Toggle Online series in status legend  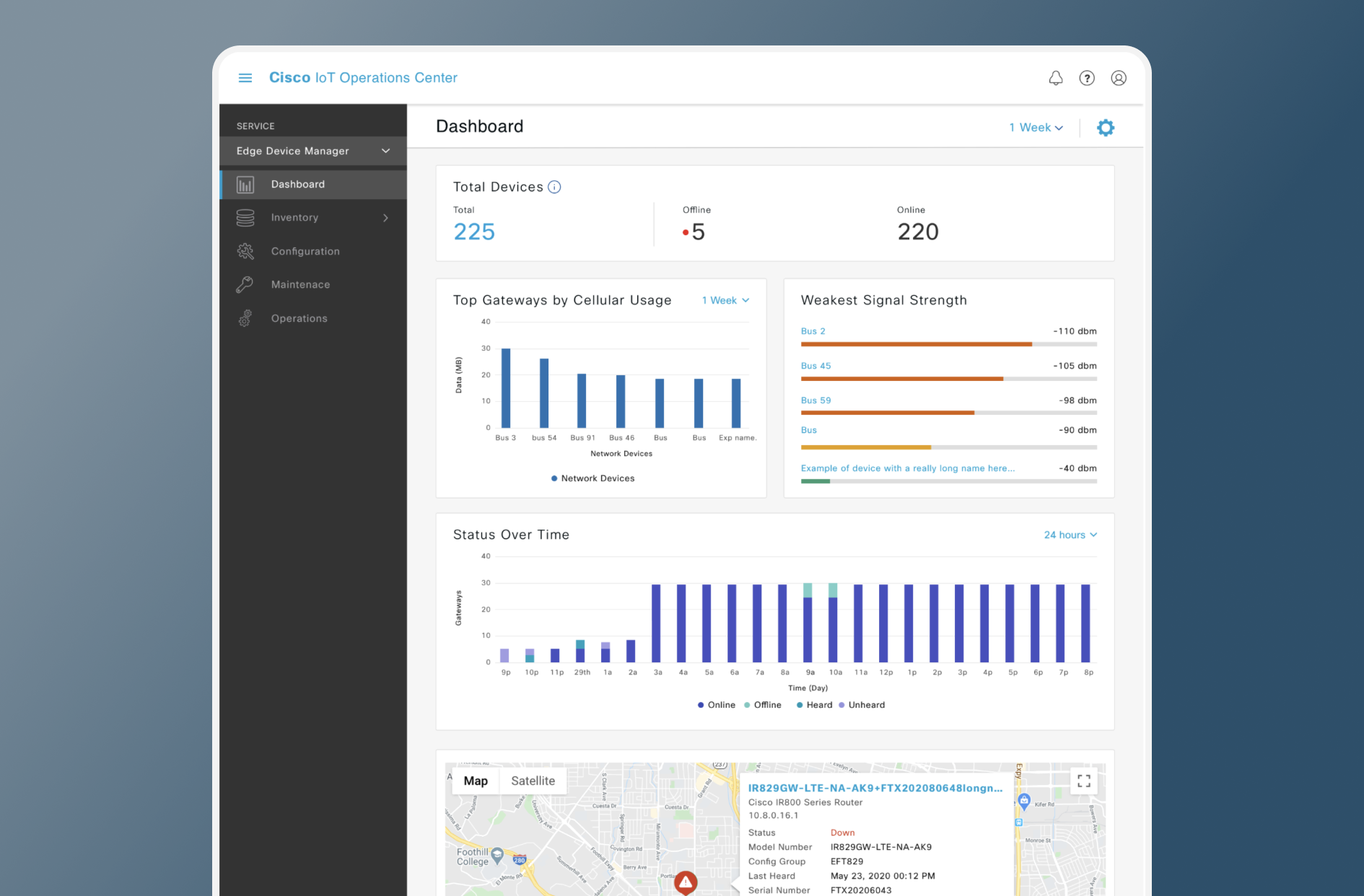pyautogui.click(x=716, y=705)
